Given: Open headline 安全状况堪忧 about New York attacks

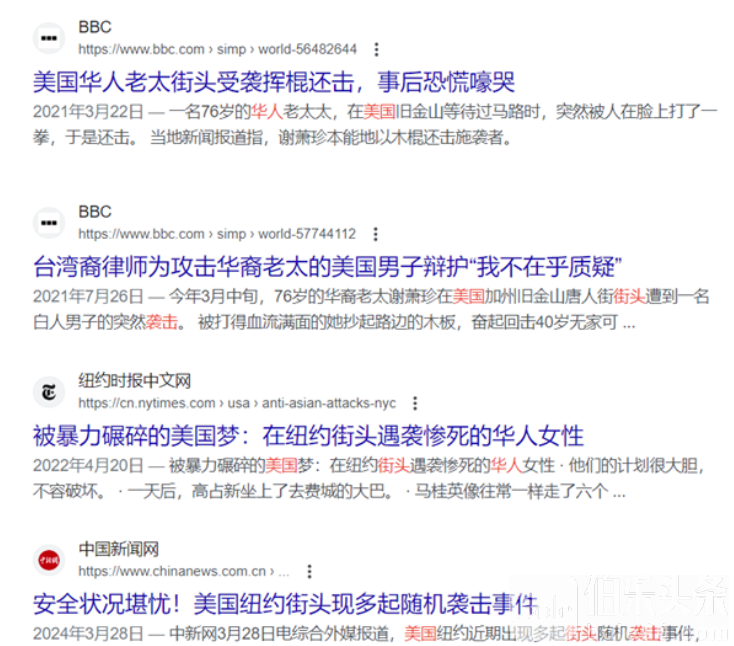Looking at the screenshot, I should pyautogui.click(x=285, y=604).
